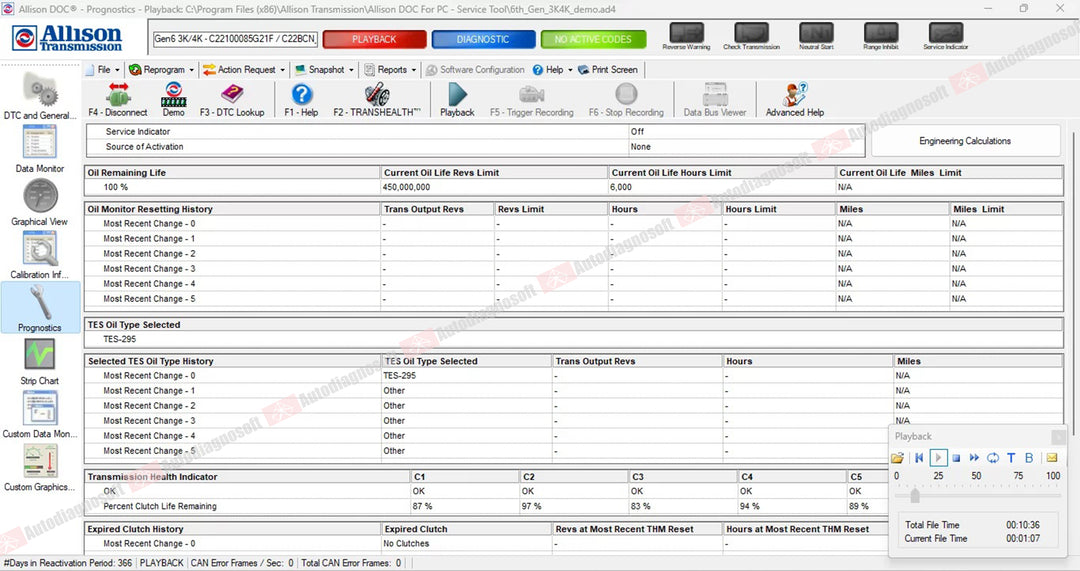The height and width of the screenshot is (571, 1080).
Task: Open the Strip Chart view
Action: click(x=39, y=361)
